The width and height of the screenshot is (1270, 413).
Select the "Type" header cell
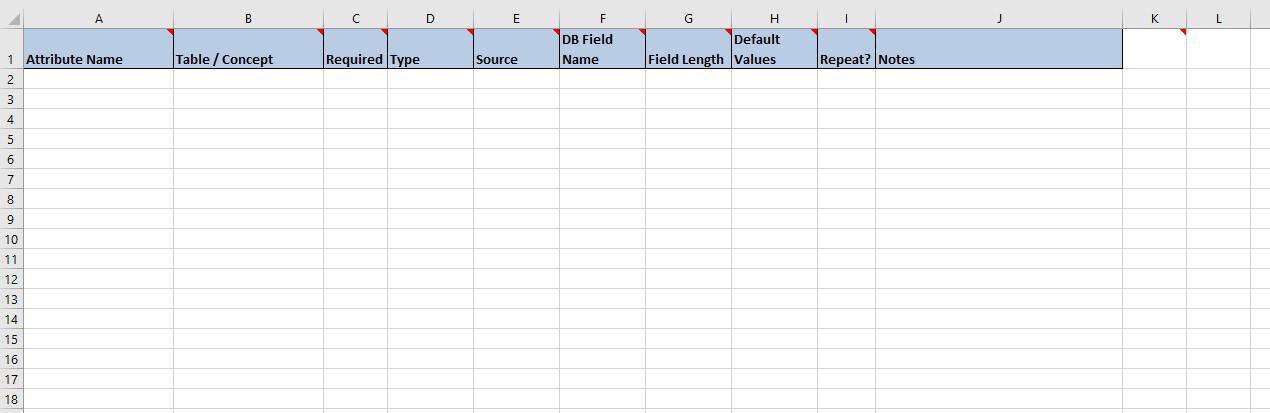point(430,49)
